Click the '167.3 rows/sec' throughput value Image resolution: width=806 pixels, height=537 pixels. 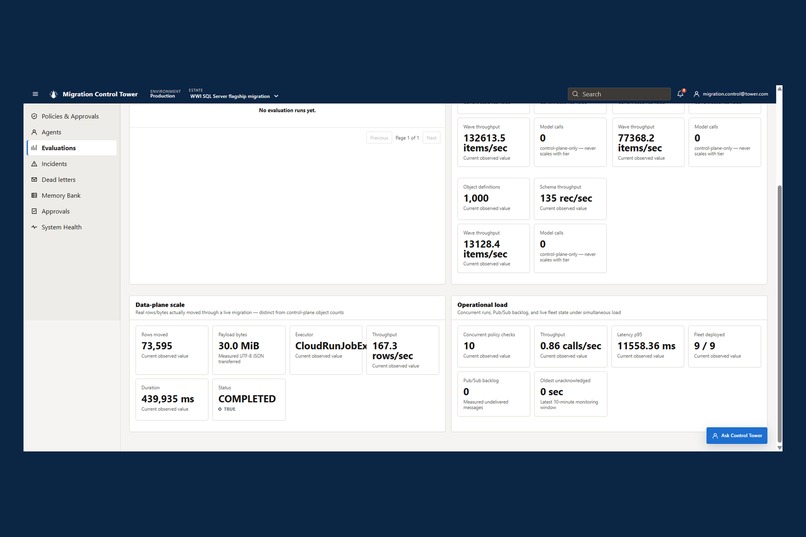click(392, 350)
